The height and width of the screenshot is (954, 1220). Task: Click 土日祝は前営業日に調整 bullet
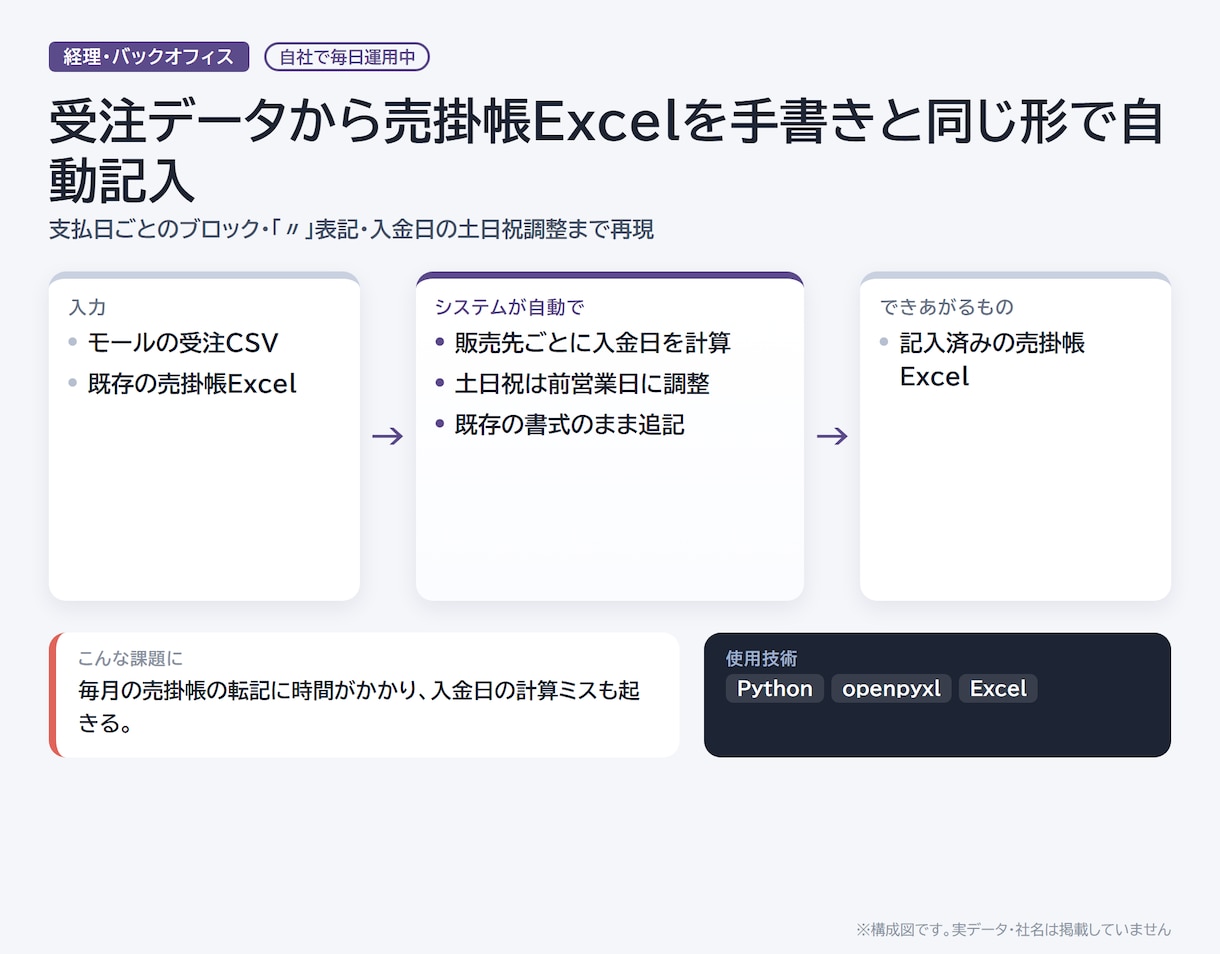tap(582, 384)
